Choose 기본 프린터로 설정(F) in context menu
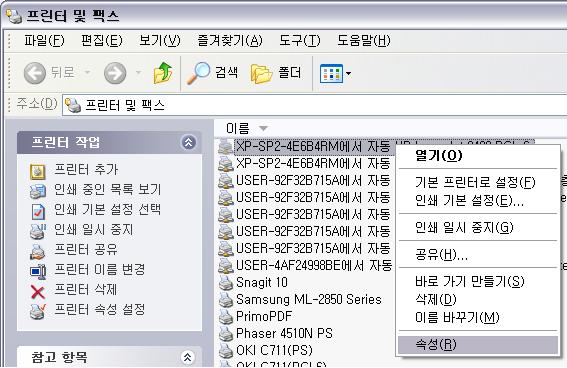The image size is (567, 368). 478,182
